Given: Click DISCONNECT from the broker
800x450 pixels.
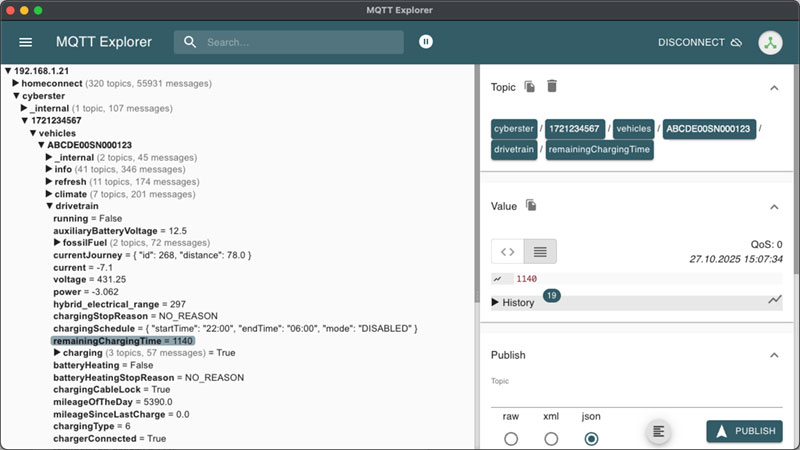Looking at the screenshot, I should pos(699,42).
